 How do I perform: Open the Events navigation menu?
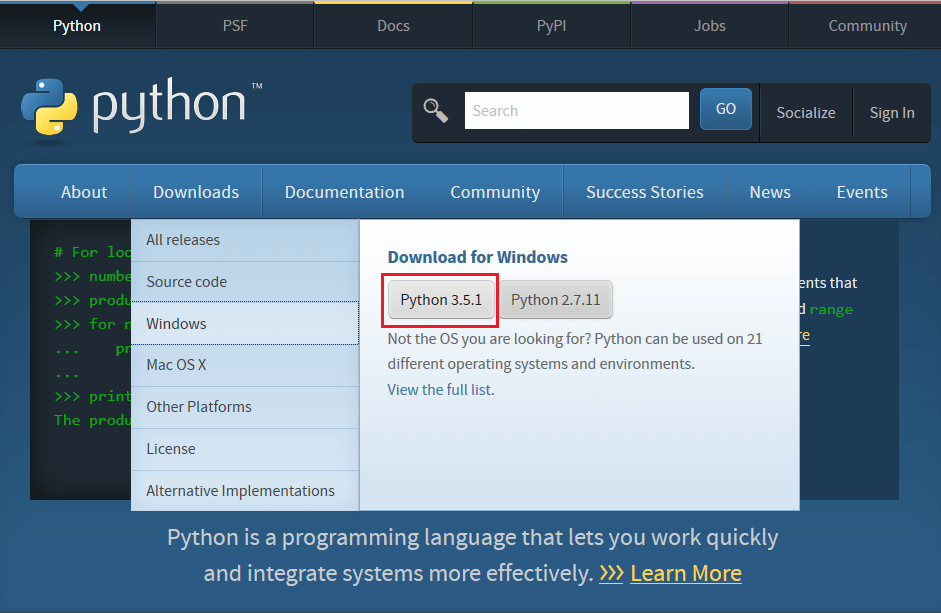[x=862, y=192]
